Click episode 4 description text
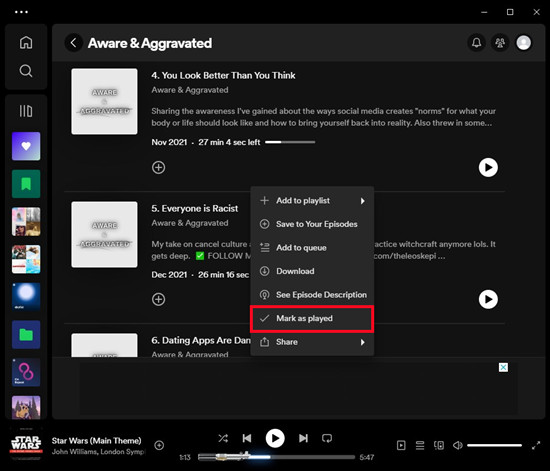This screenshot has width=550, height=471. (323, 117)
